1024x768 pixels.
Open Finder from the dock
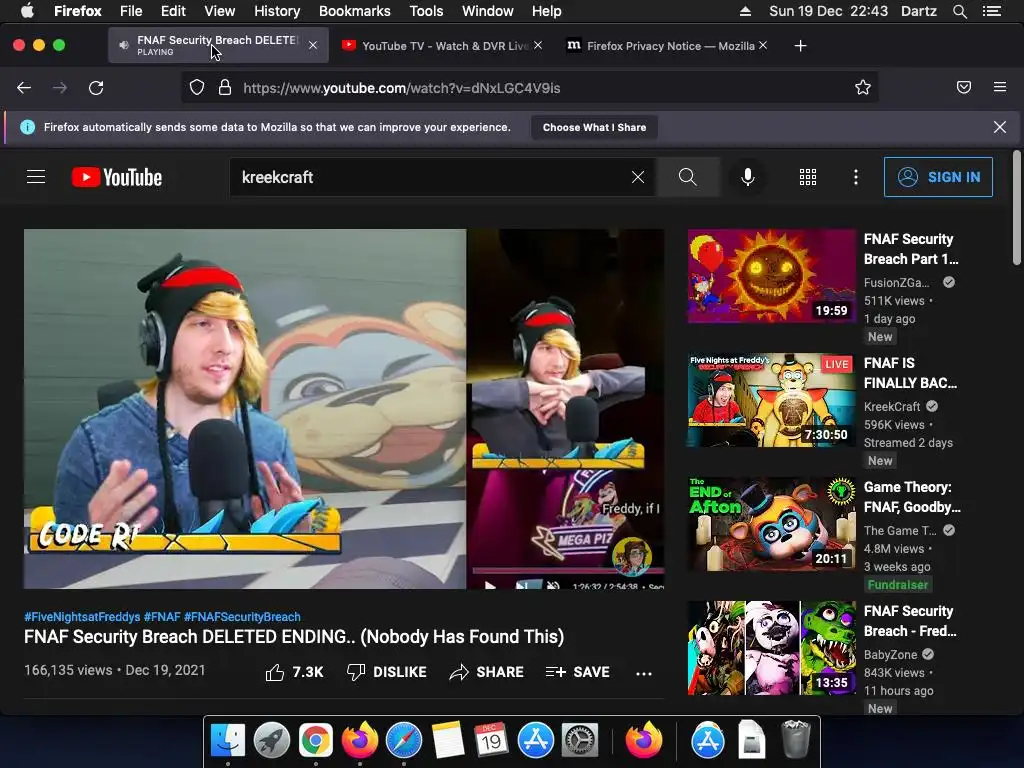click(x=228, y=740)
